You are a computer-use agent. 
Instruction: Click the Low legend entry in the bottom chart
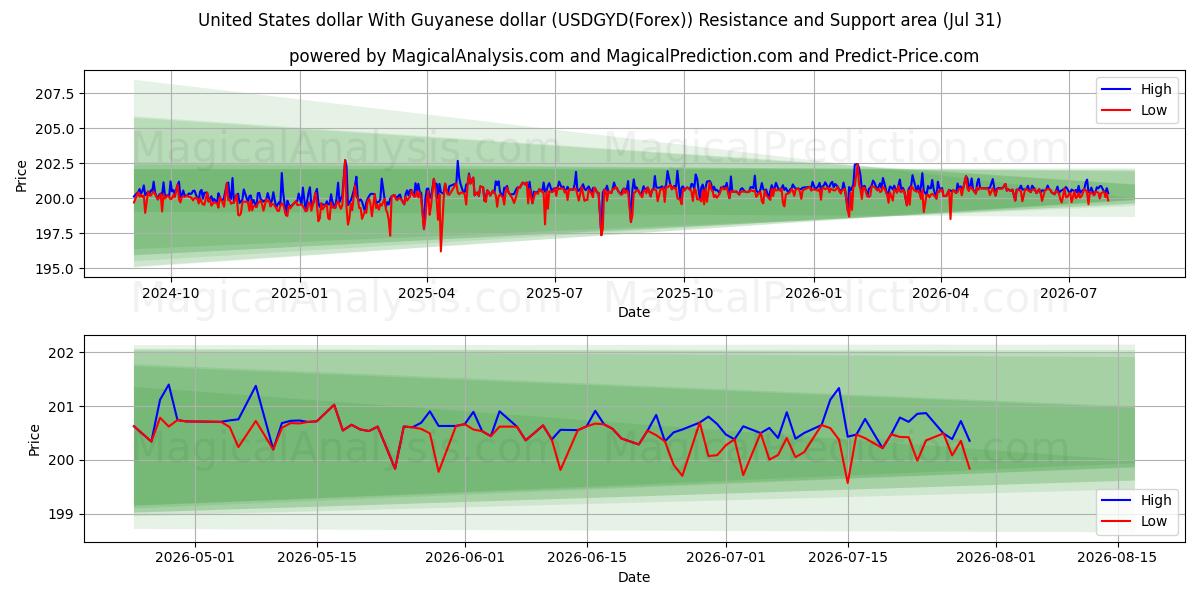point(1135,521)
